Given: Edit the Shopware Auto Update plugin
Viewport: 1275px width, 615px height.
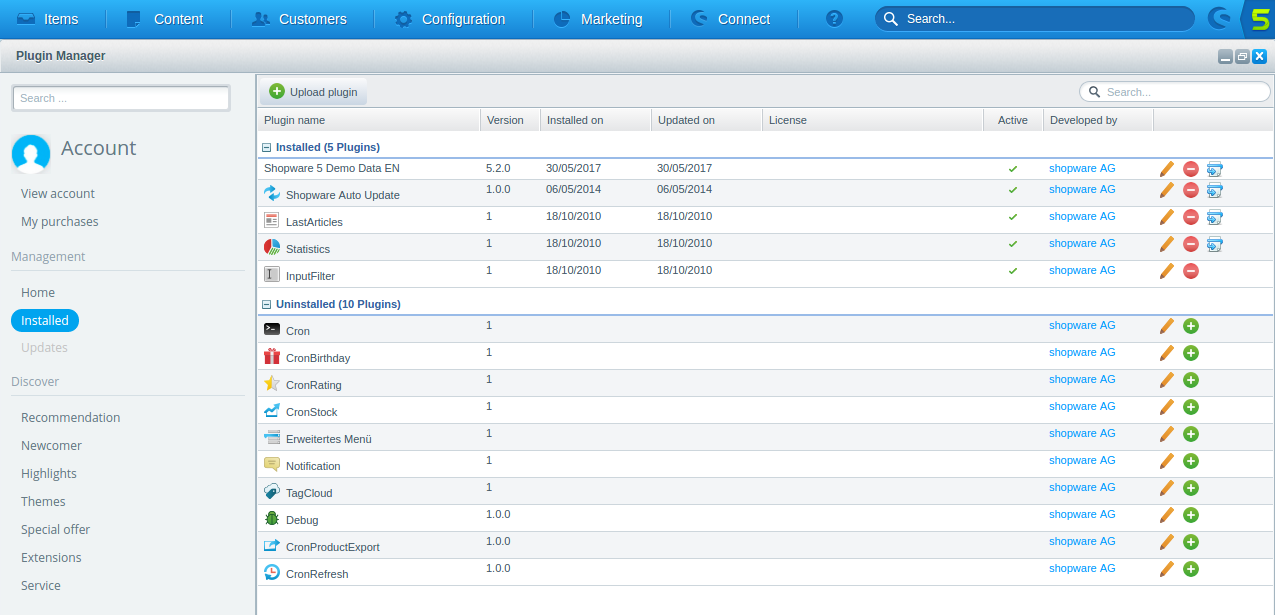Looking at the screenshot, I should pos(1167,190).
